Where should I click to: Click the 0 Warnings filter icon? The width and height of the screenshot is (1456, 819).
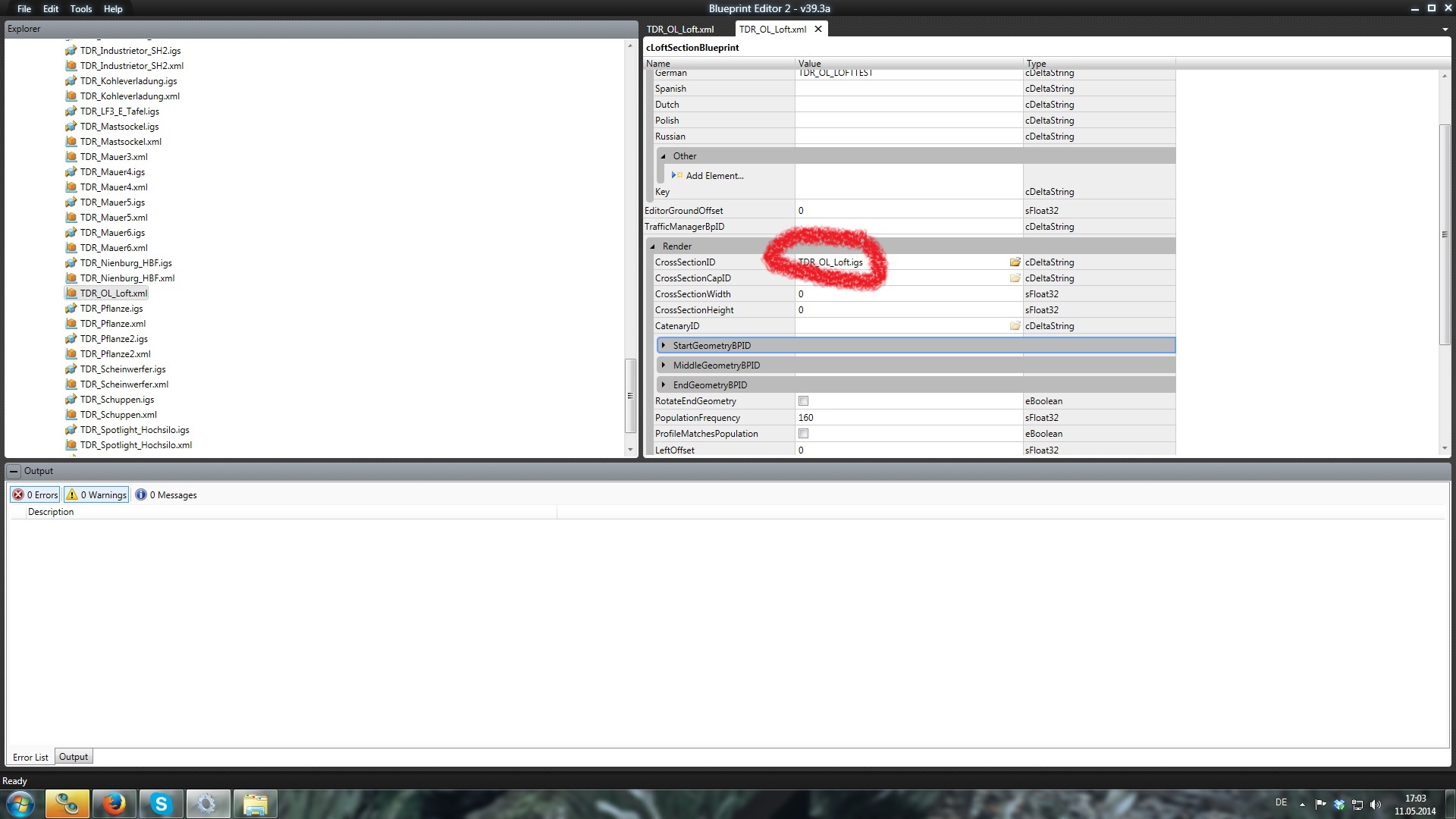point(72,495)
